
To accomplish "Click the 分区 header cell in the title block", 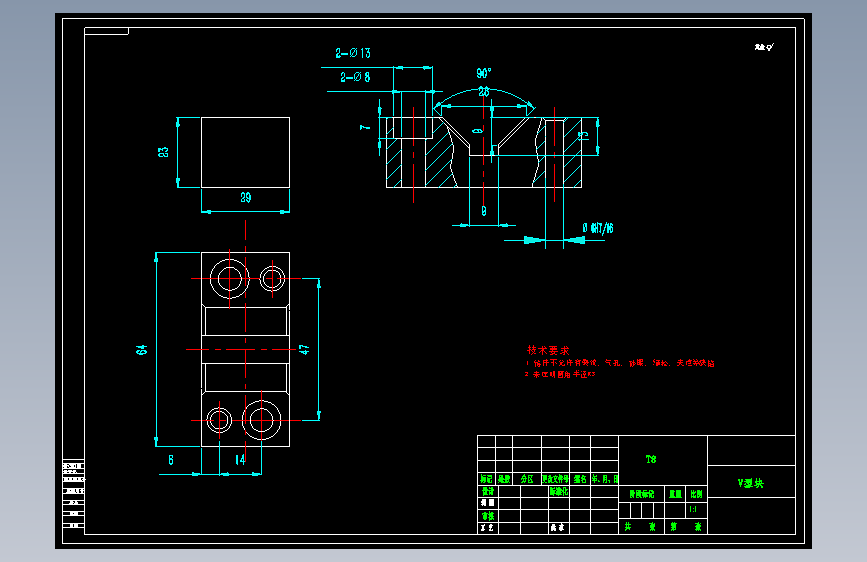I will click(527, 479).
